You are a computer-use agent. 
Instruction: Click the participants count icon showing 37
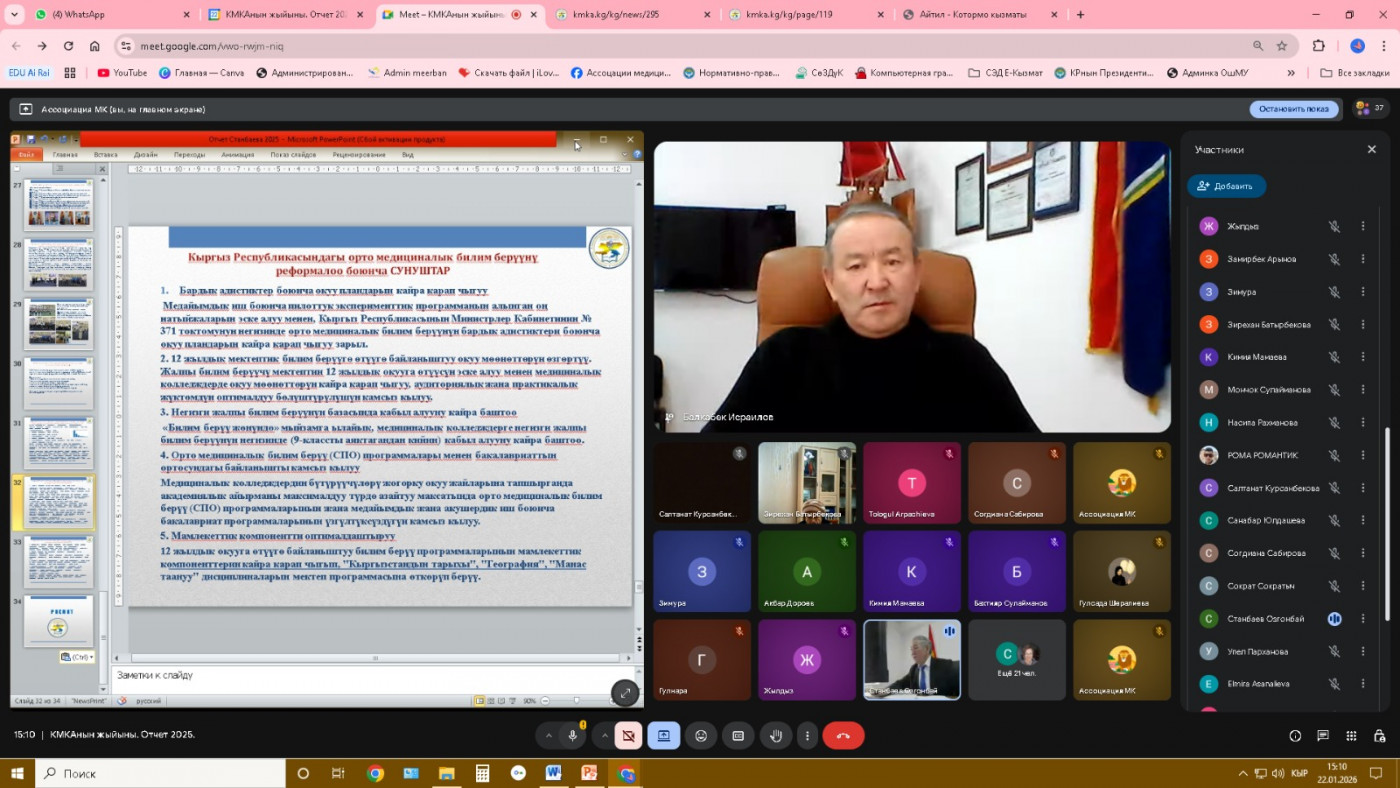[x=1368, y=109]
